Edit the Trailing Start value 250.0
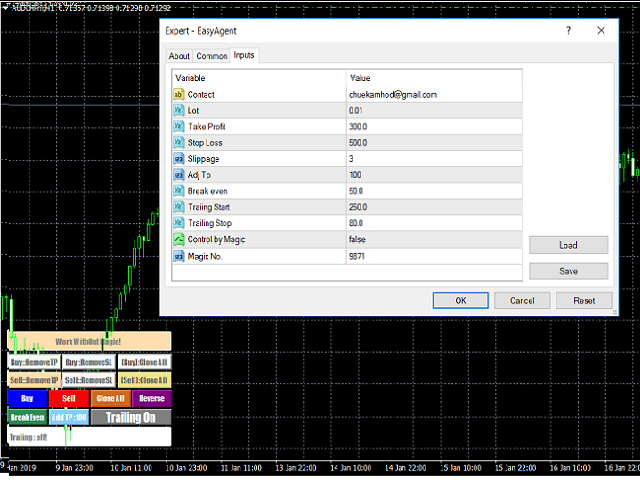Viewport: 640px width, 480px height. (434, 207)
